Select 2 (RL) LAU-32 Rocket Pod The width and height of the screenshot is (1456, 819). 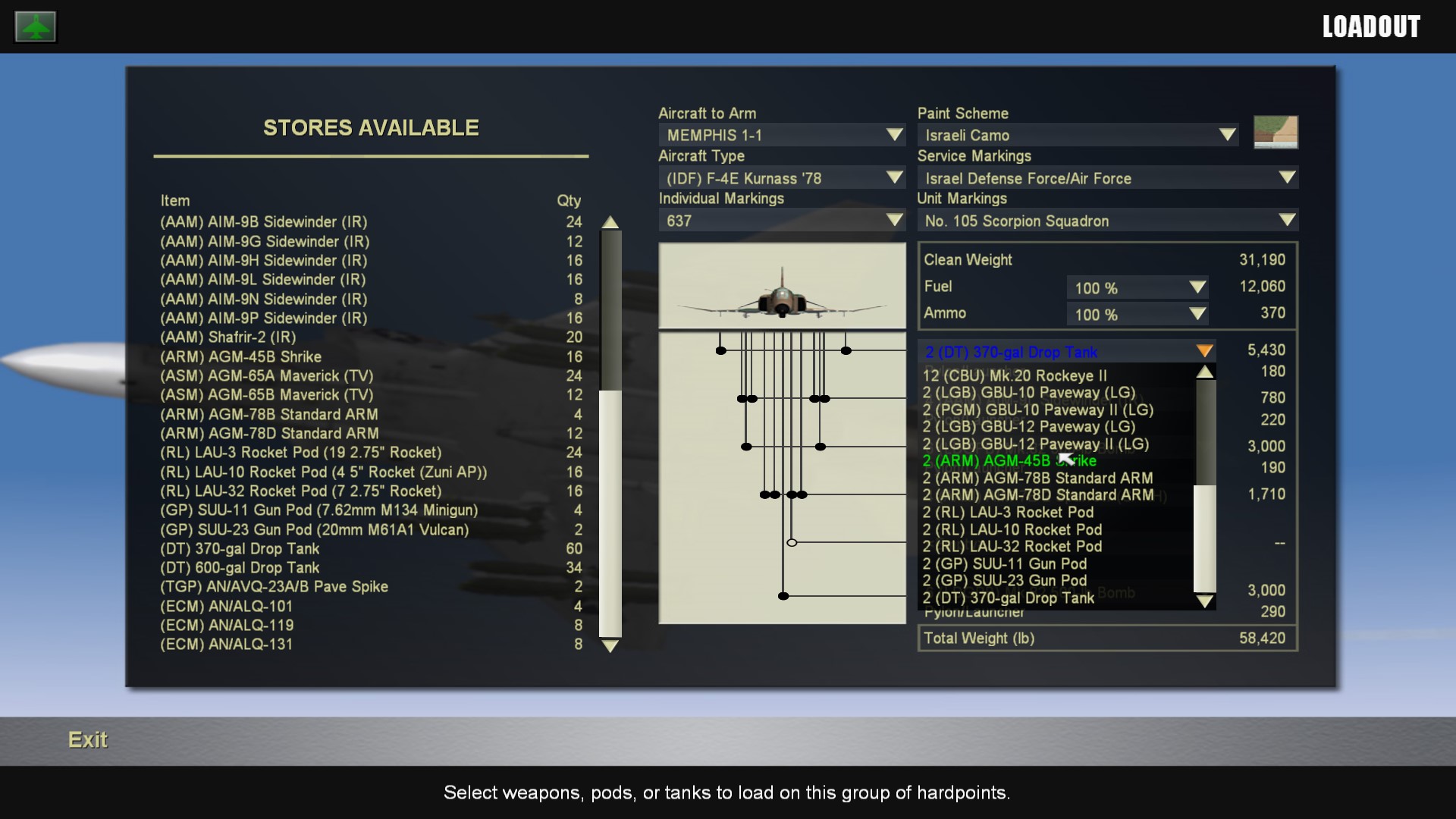[1012, 547]
